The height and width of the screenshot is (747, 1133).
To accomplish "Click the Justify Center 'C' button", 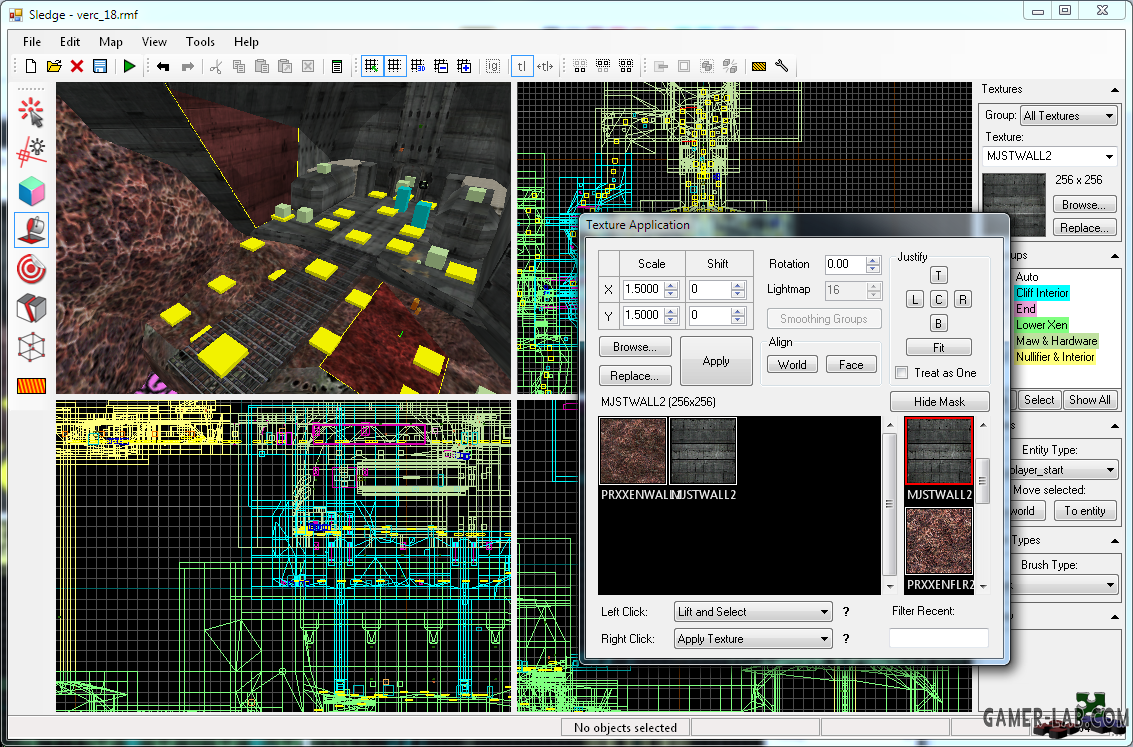I will tap(938, 299).
